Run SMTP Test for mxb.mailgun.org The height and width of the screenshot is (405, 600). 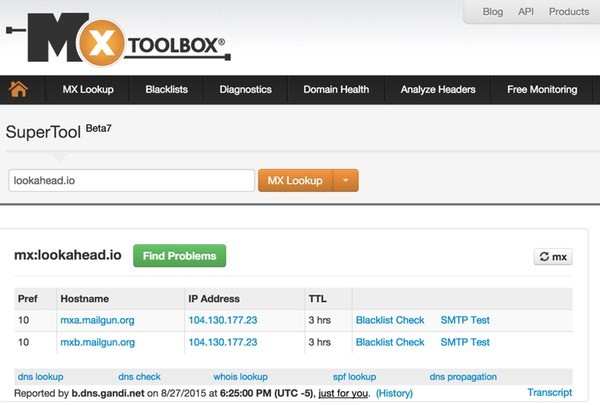tap(465, 342)
